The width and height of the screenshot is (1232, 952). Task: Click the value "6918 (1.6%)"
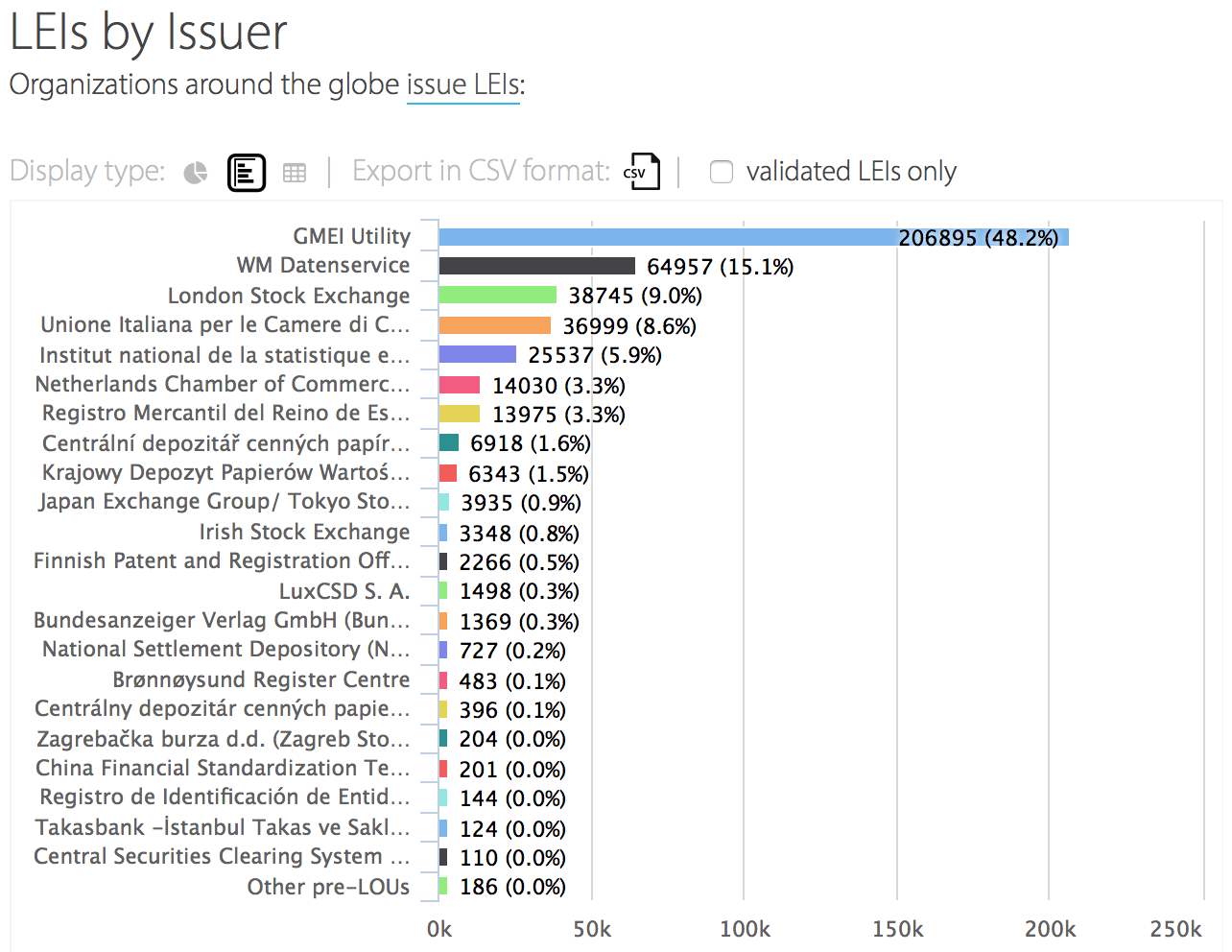pos(531,443)
